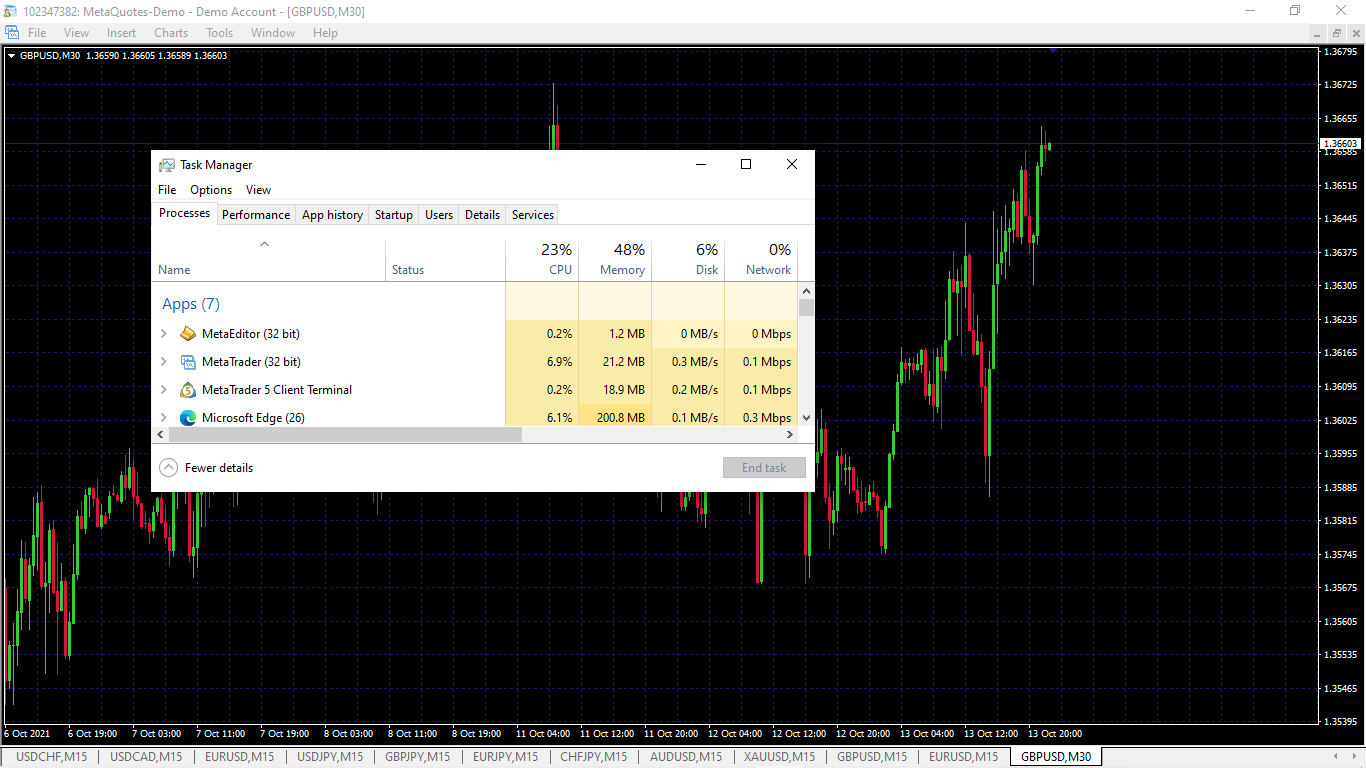Image resolution: width=1366 pixels, height=768 pixels.
Task: Click the Fewer details collapse arrow icon
Action: pyautogui.click(x=168, y=468)
